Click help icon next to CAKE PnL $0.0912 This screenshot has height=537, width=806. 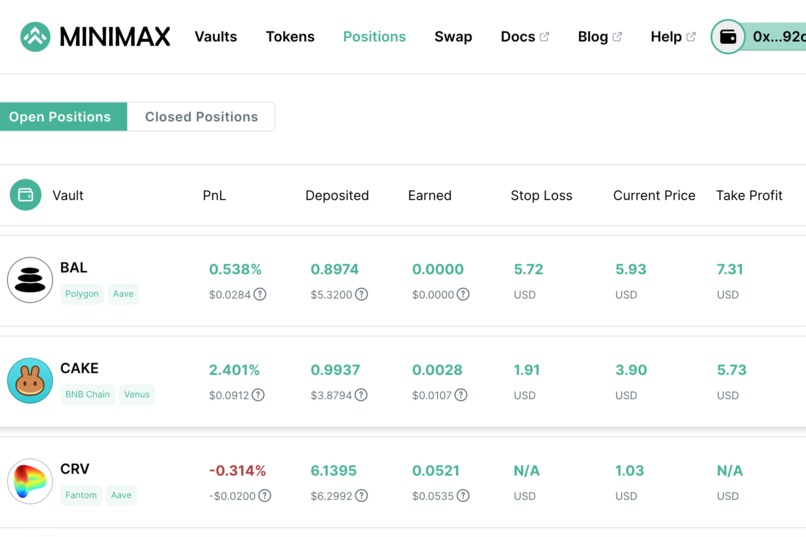[258, 395]
